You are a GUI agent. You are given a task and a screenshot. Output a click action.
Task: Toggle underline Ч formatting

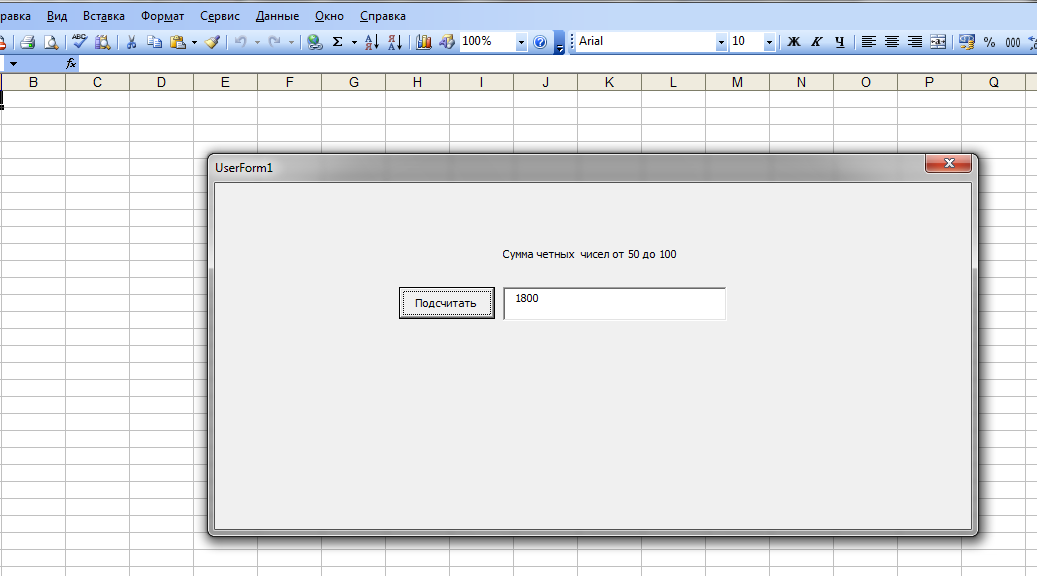[840, 42]
